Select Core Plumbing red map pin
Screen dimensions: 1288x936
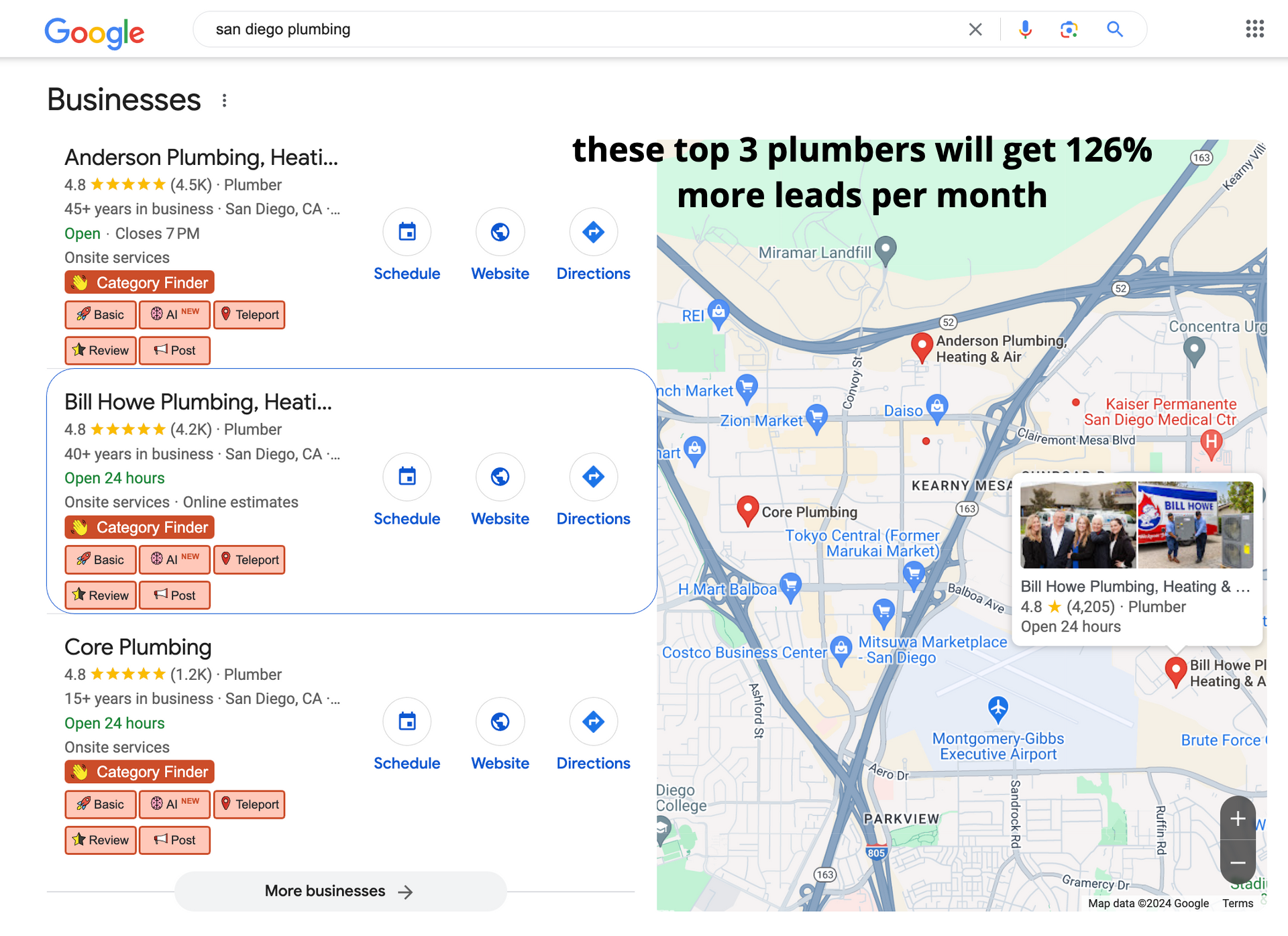click(x=747, y=511)
